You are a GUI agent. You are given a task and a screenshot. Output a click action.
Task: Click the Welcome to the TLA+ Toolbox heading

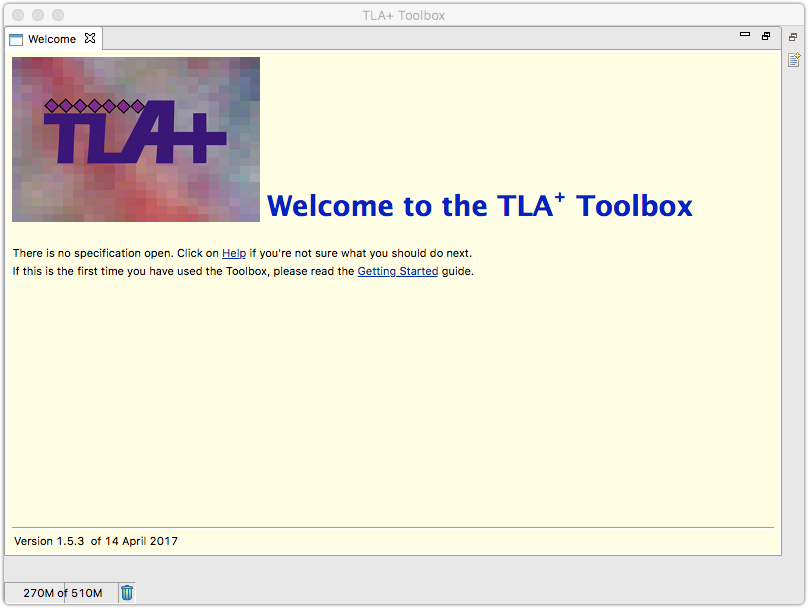tap(480, 206)
